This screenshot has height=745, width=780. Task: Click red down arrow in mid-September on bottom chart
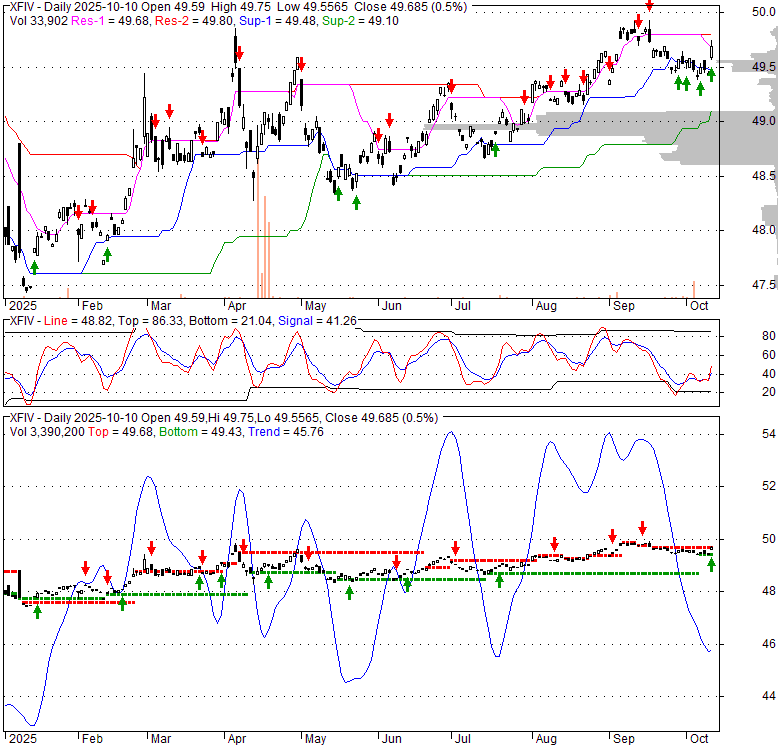coord(643,527)
